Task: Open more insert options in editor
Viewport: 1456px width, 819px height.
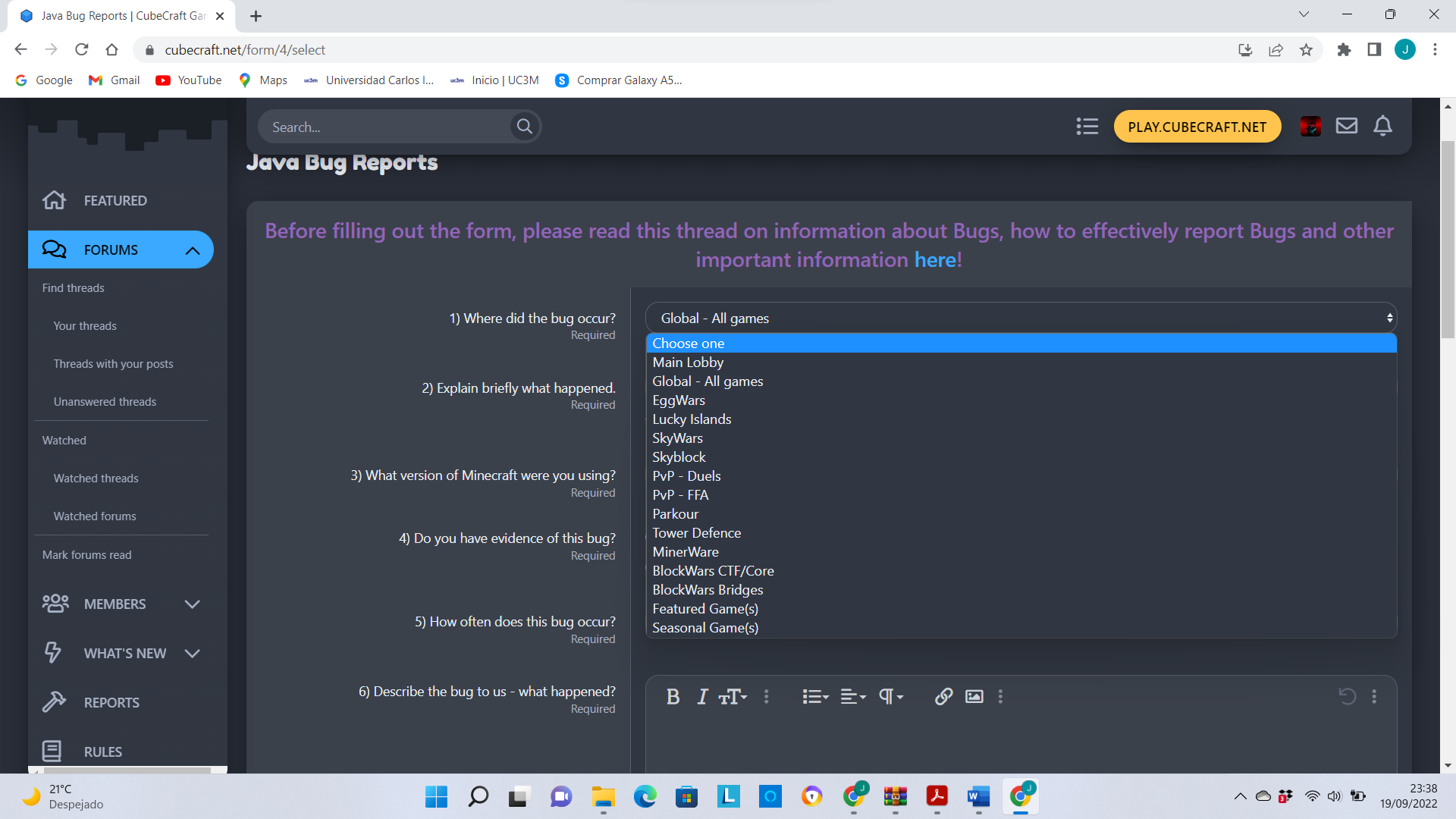Action: [x=1000, y=696]
